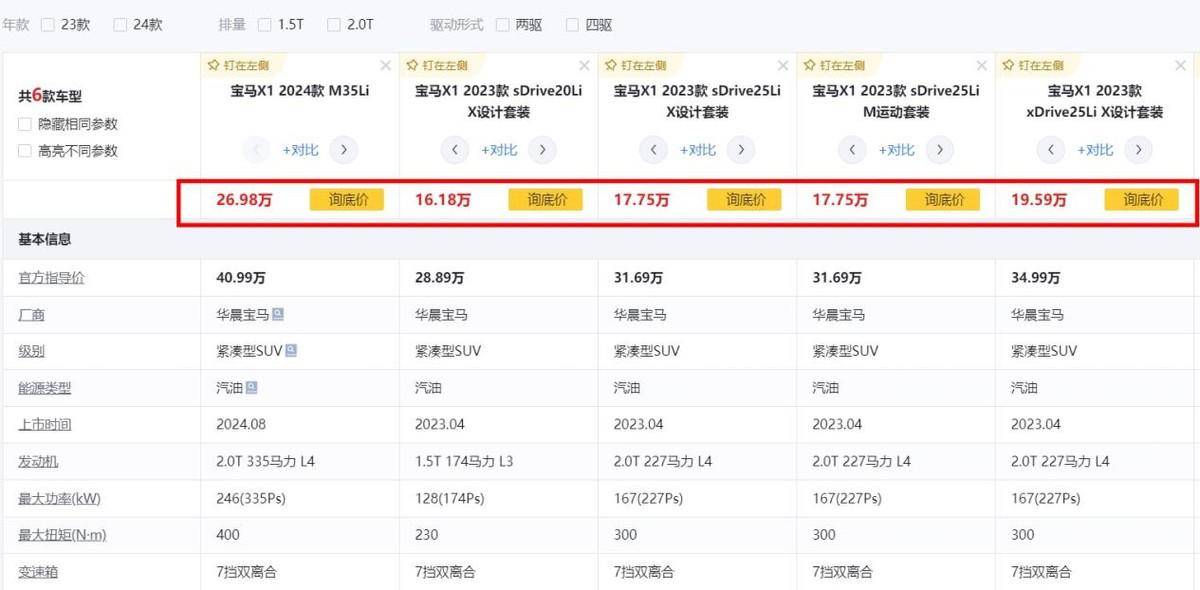The width and height of the screenshot is (1200, 590).
Task: Open the 2023款 xDrive25Li X设计套装 title
Action: pyautogui.click(x=1095, y=102)
